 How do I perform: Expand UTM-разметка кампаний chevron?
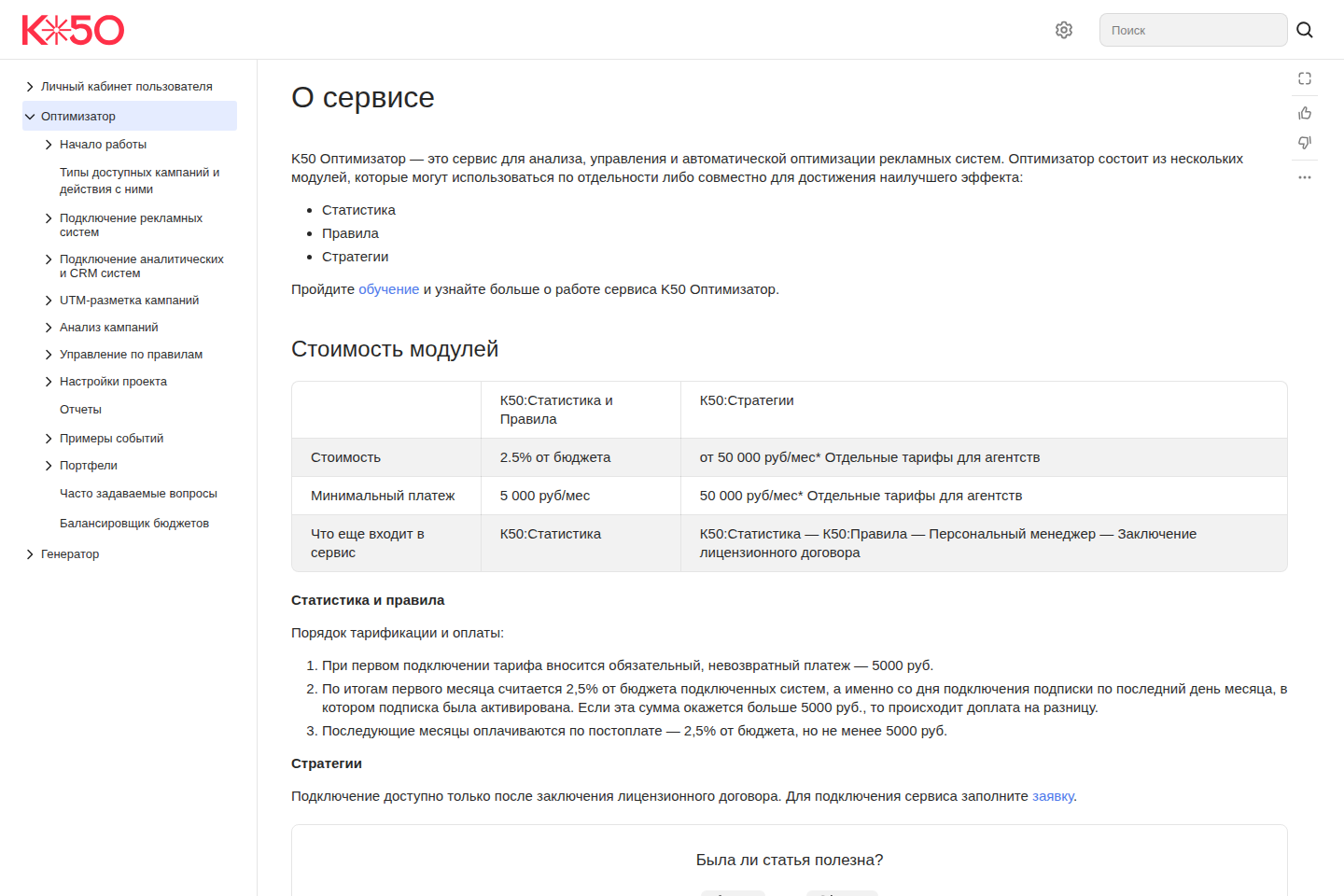point(49,301)
